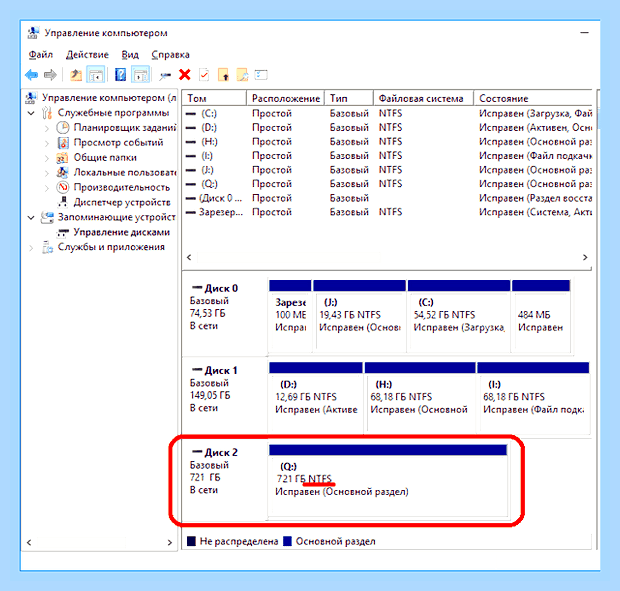
Task: Click the red X delete toolbar icon
Action: (185, 74)
